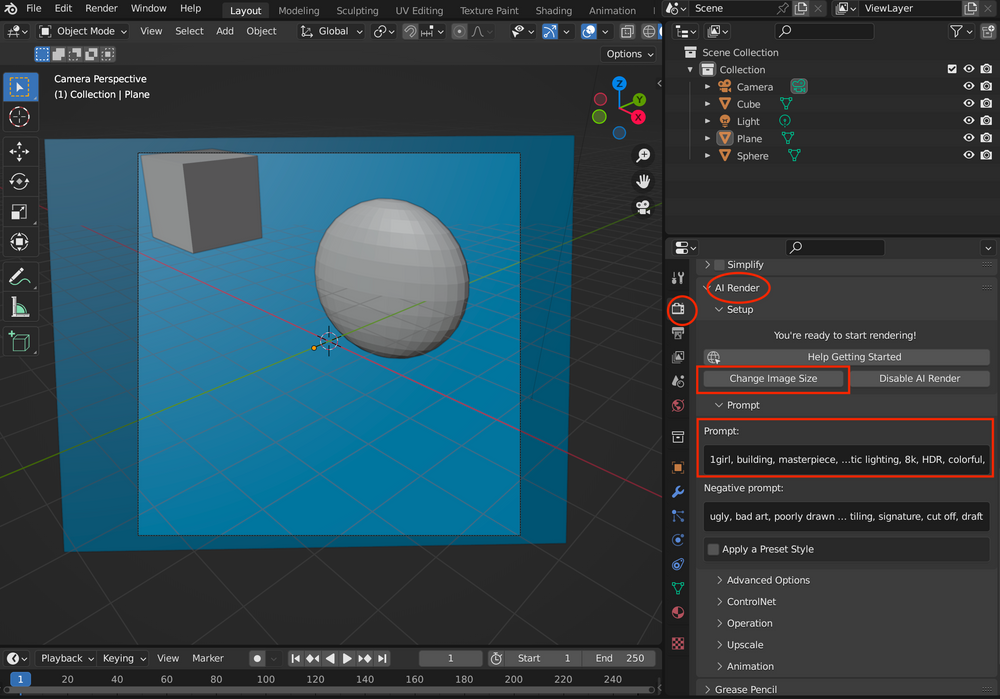Open the Render menu
The image size is (1000, 699).
point(101,8)
